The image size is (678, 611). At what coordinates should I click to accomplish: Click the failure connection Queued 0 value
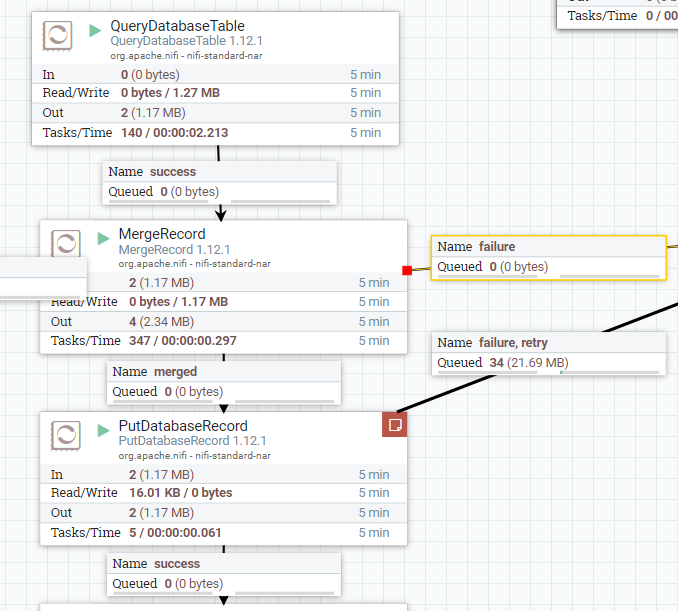coord(518,266)
